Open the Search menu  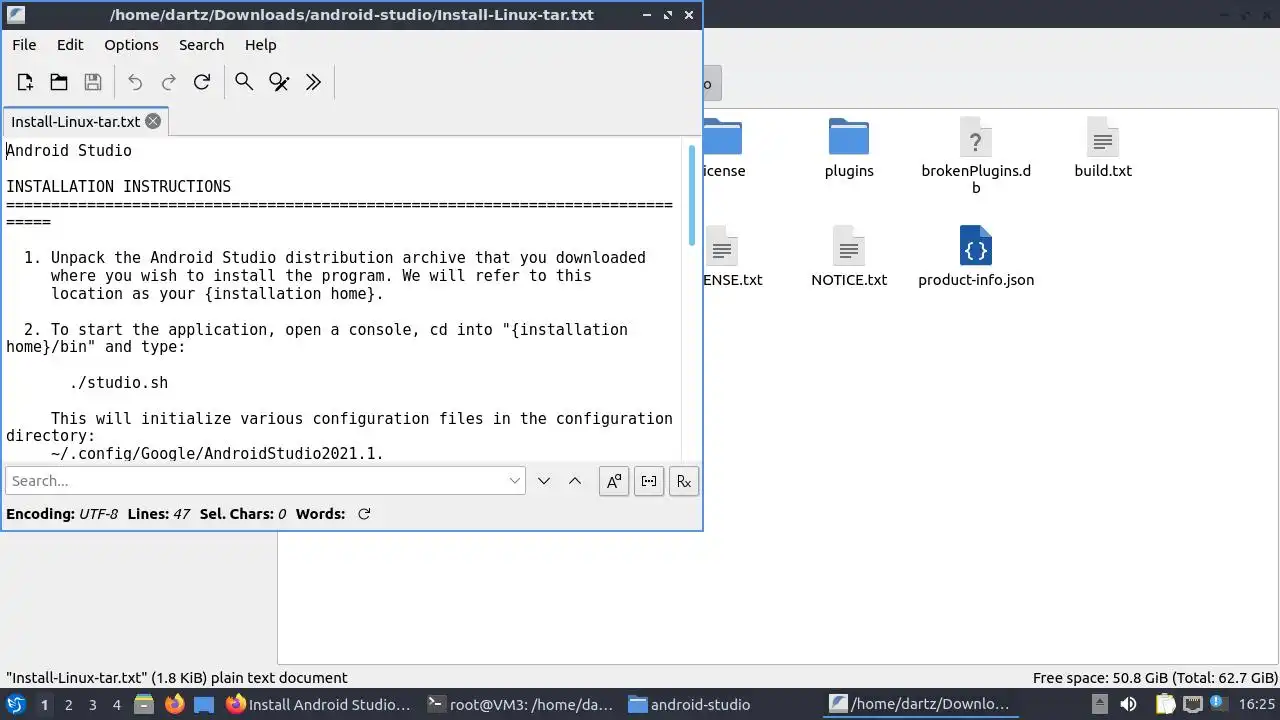(201, 45)
